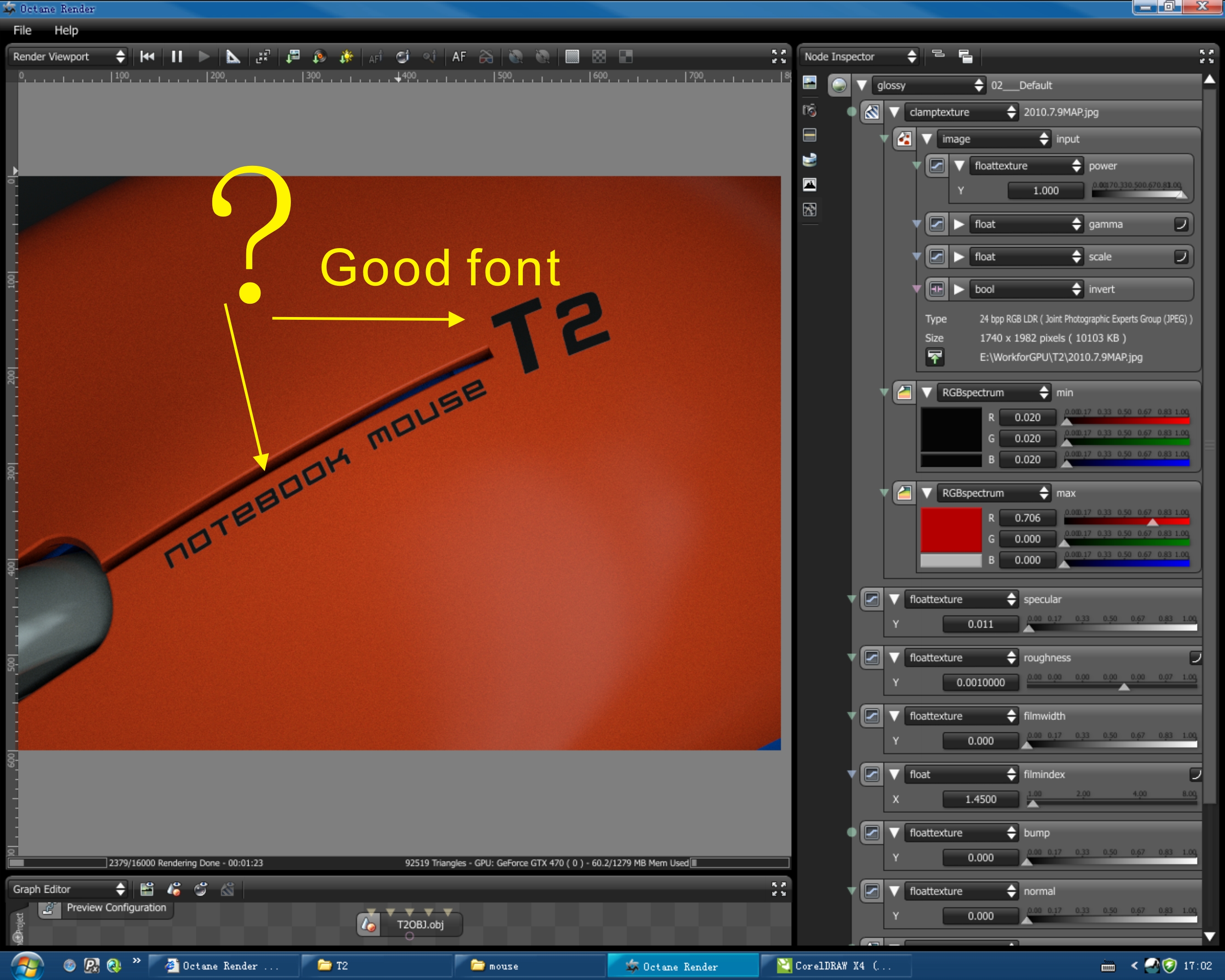Click the load image file icon near file path
Image resolution: width=1225 pixels, height=980 pixels.
point(935,357)
